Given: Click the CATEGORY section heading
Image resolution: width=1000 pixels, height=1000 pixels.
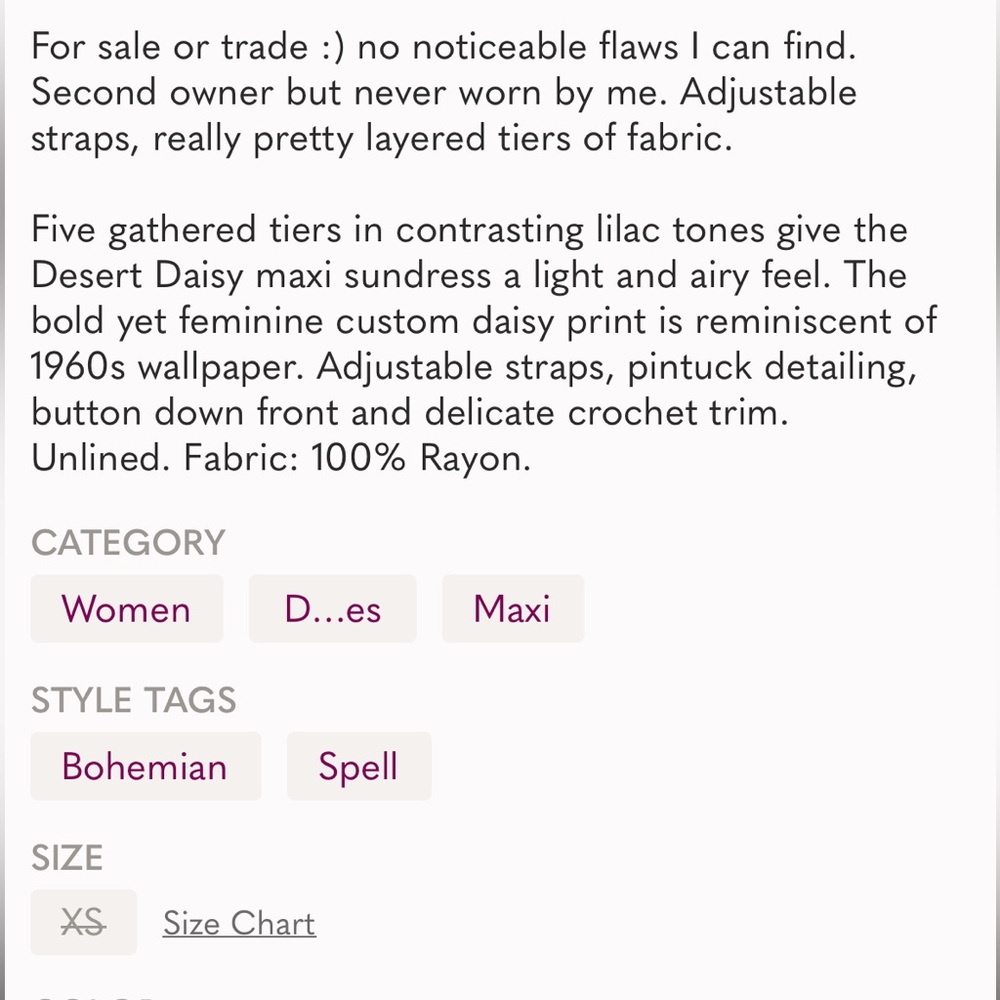Looking at the screenshot, I should pos(128,543).
